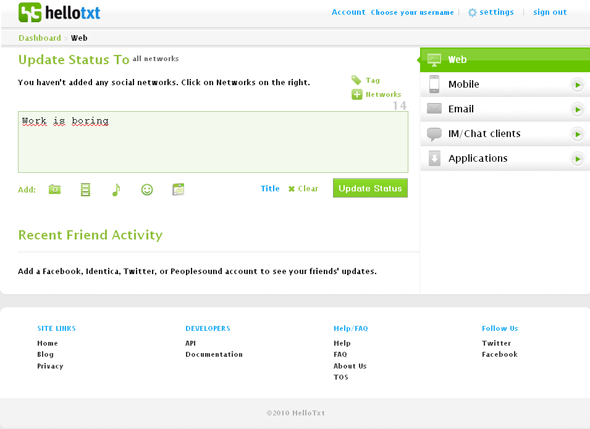
Task: Go to Dashboard in breadcrumb
Action: (x=40, y=38)
